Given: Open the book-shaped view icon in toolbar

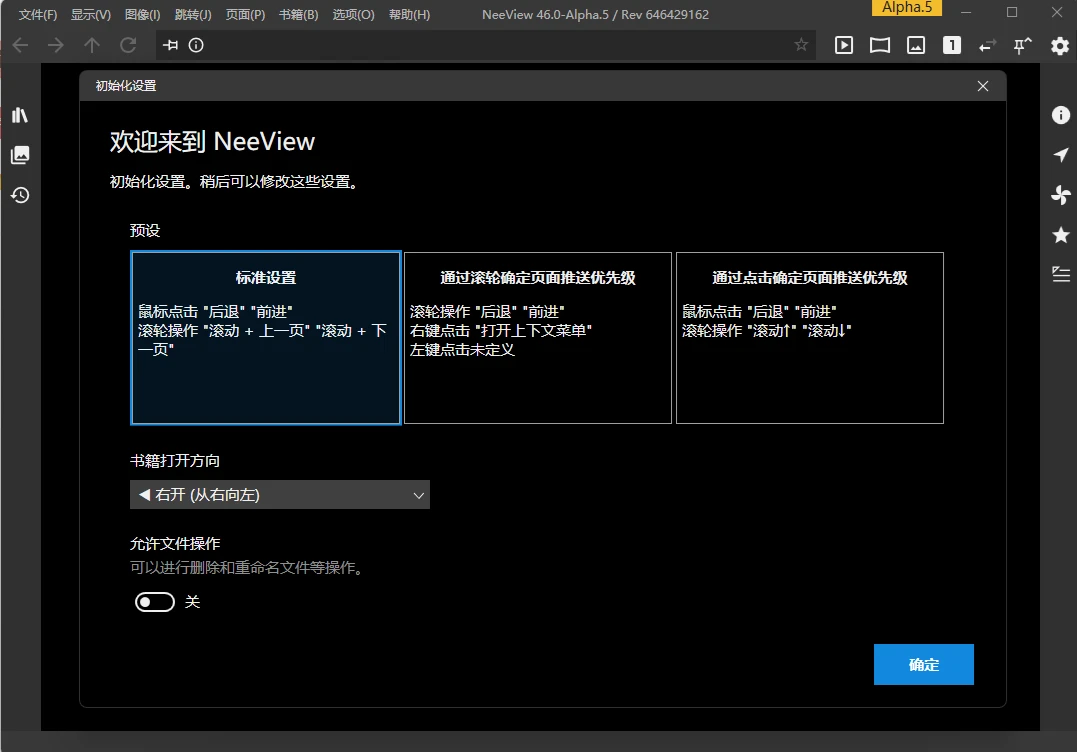Looking at the screenshot, I should coord(880,45).
